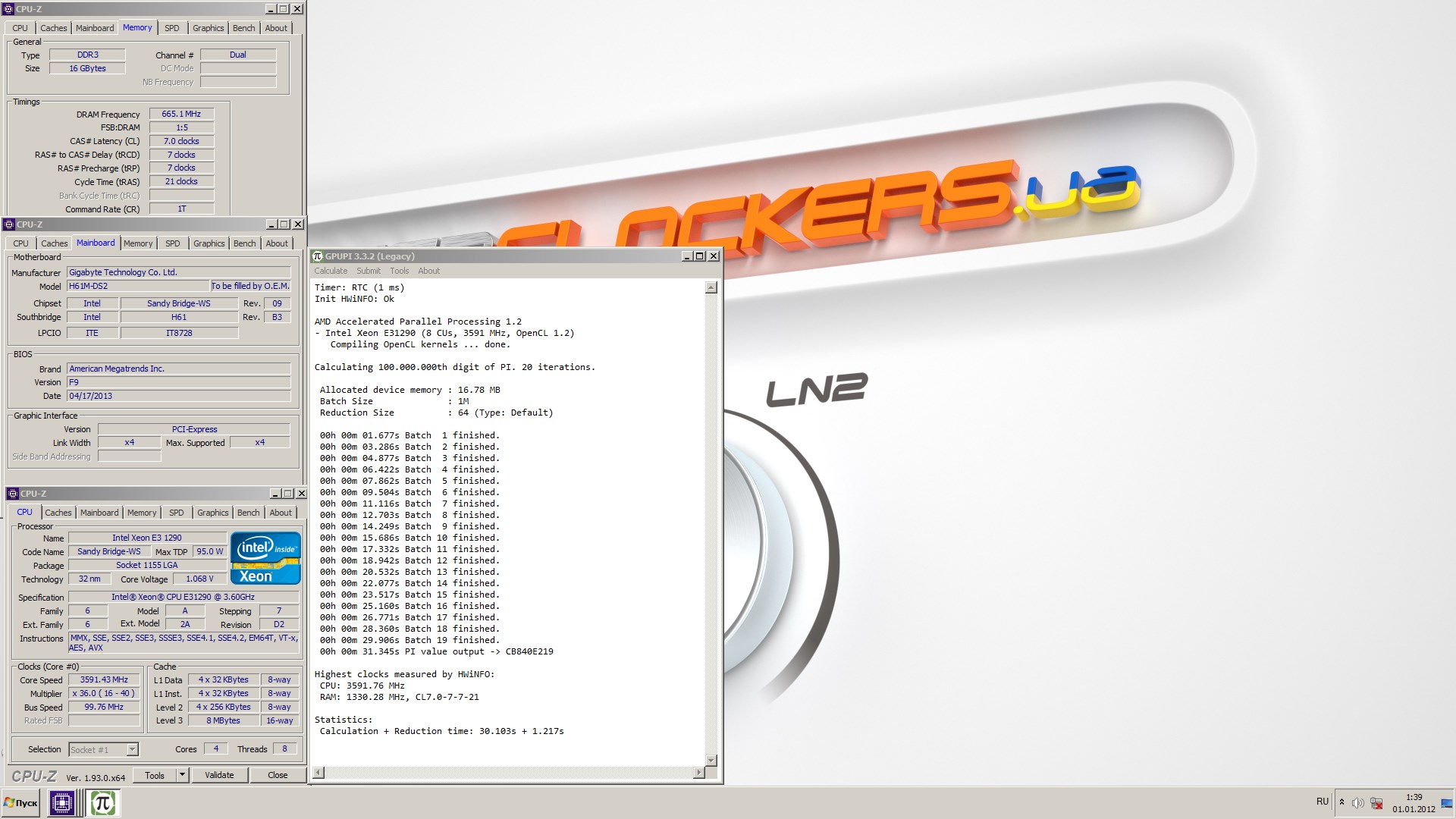Image resolution: width=1456 pixels, height=819 pixels.
Task: Select SPD tab in top CPU-Z window
Action: pyautogui.click(x=172, y=28)
